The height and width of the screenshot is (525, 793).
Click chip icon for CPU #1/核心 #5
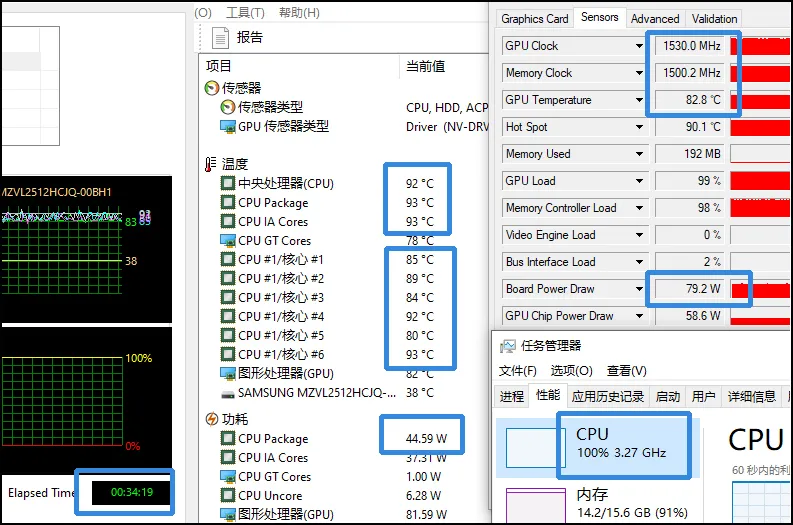point(228,335)
